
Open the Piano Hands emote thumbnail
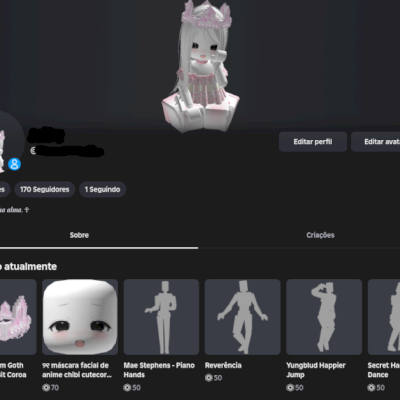pos(161,317)
